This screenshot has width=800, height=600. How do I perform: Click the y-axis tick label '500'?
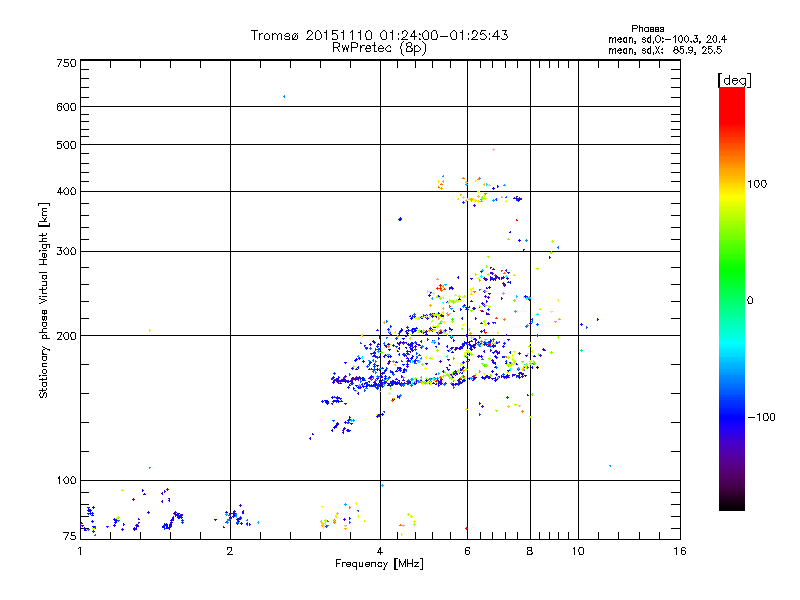point(66,145)
